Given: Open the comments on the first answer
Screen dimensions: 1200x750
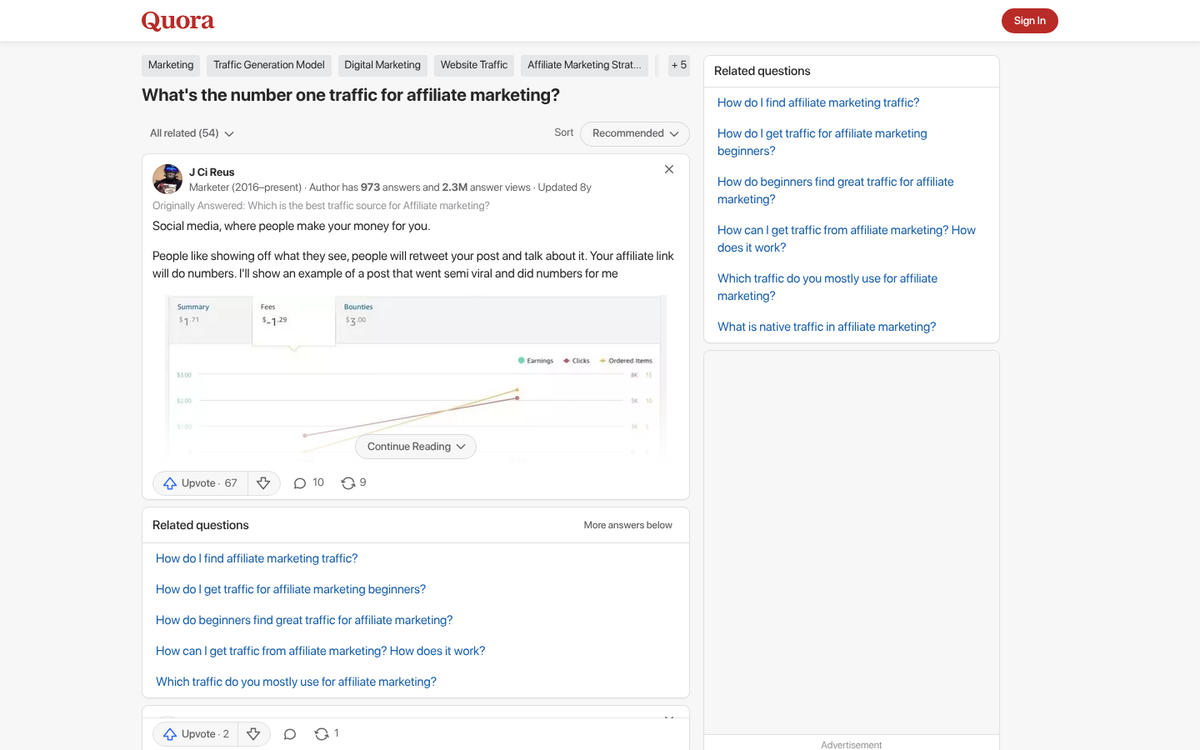Looking at the screenshot, I should point(300,482).
